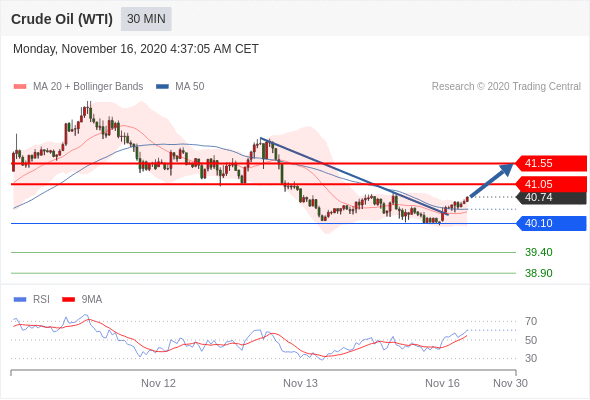
Task: Click the Nov 16 date axis label
Action: pos(442,383)
